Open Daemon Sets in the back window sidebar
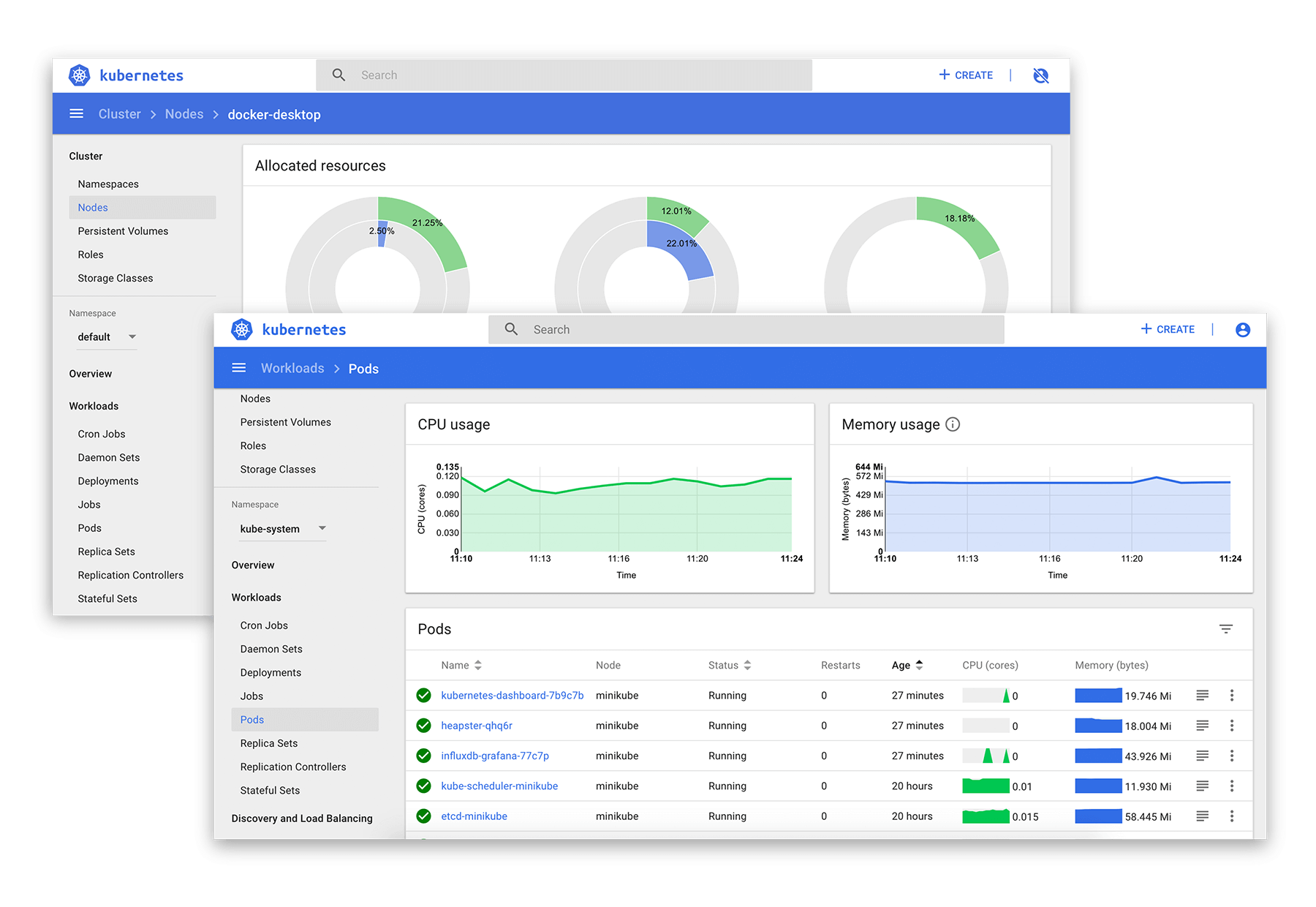The image size is (1316, 907). point(109,458)
